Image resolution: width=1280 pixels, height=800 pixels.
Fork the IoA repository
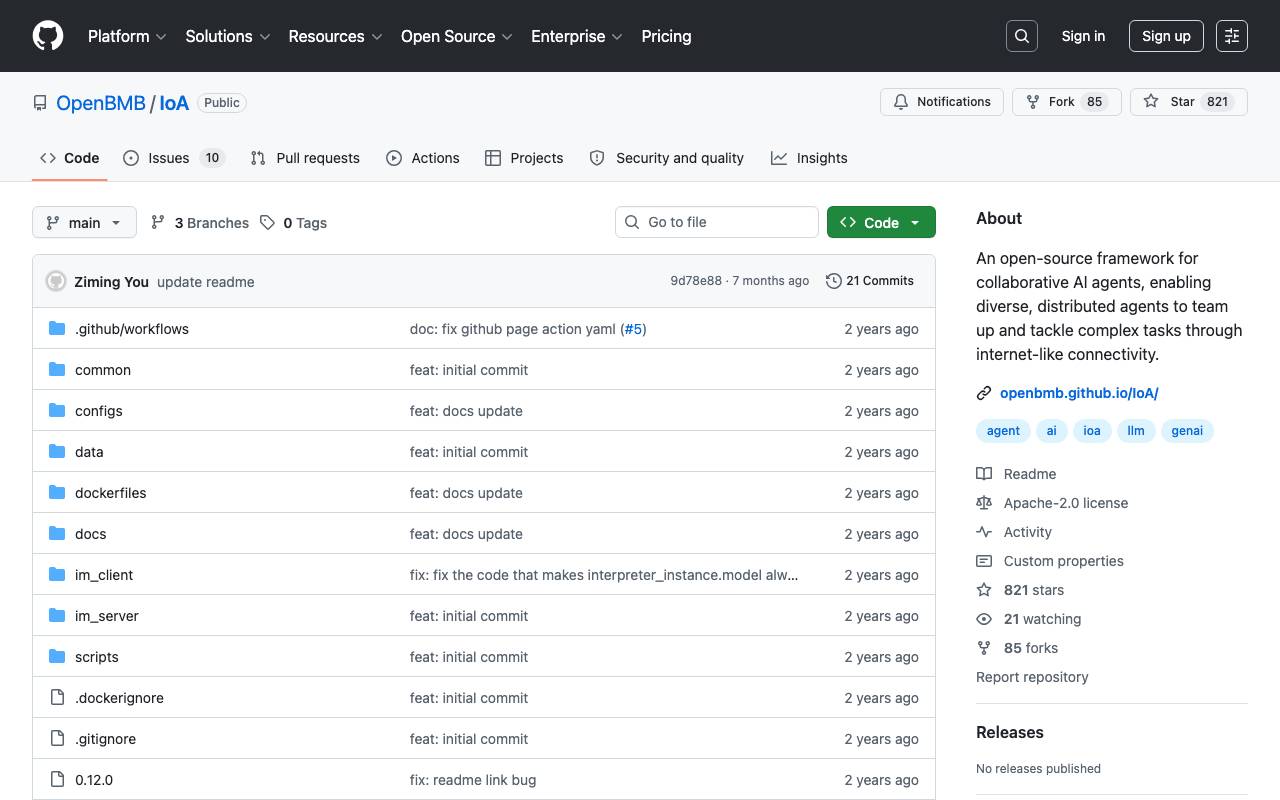tap(1067, 102)
